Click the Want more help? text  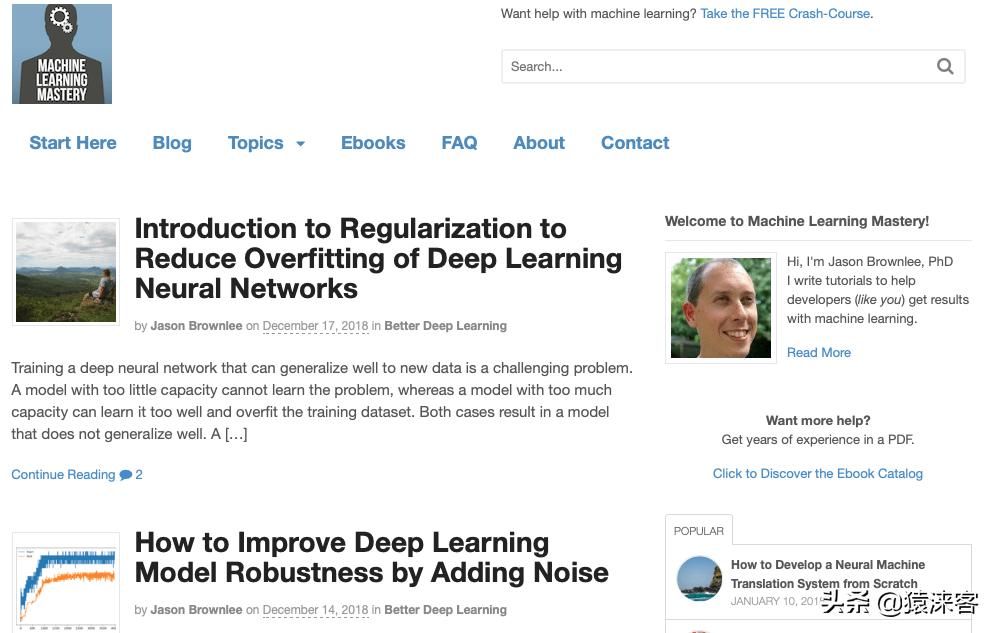point(818,420)
